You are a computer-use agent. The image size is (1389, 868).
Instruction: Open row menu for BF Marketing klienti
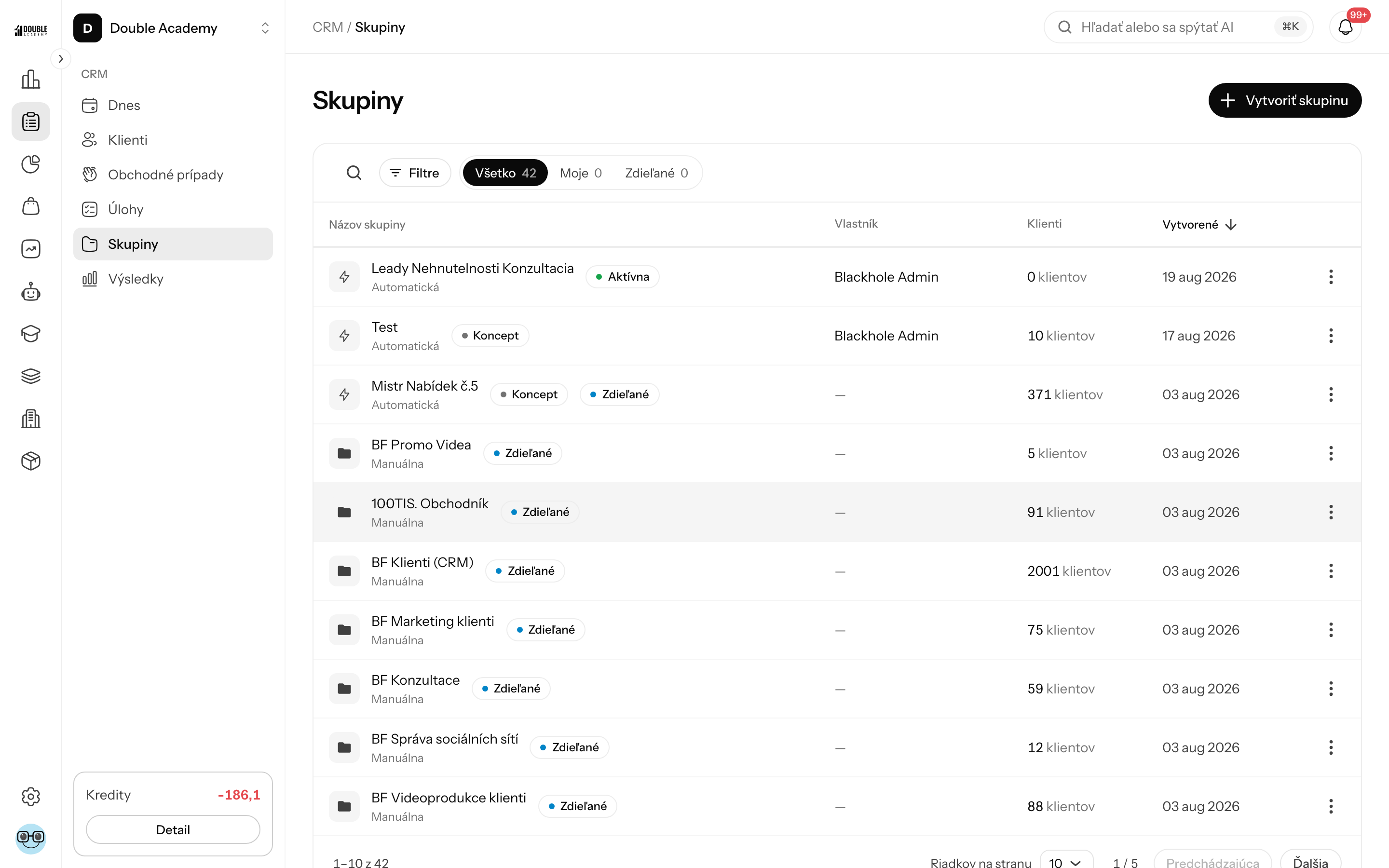(1331, 630)
